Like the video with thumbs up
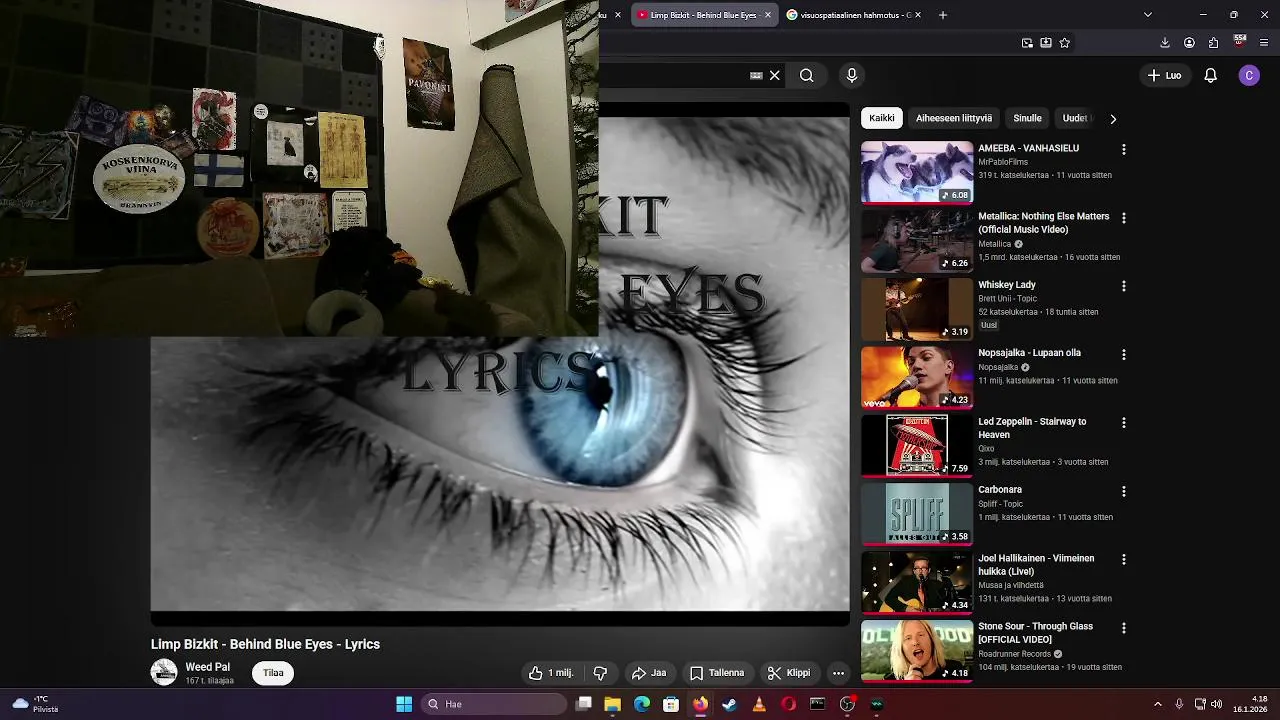The height and width of the screenshot is (720, 1280). [551, 673]
